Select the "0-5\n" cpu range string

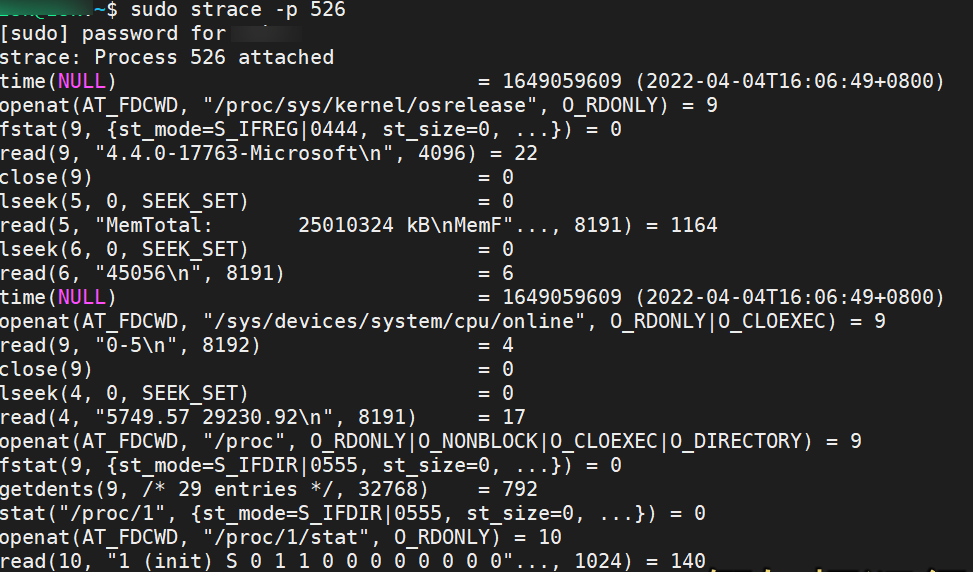click(x=136, y=345)
